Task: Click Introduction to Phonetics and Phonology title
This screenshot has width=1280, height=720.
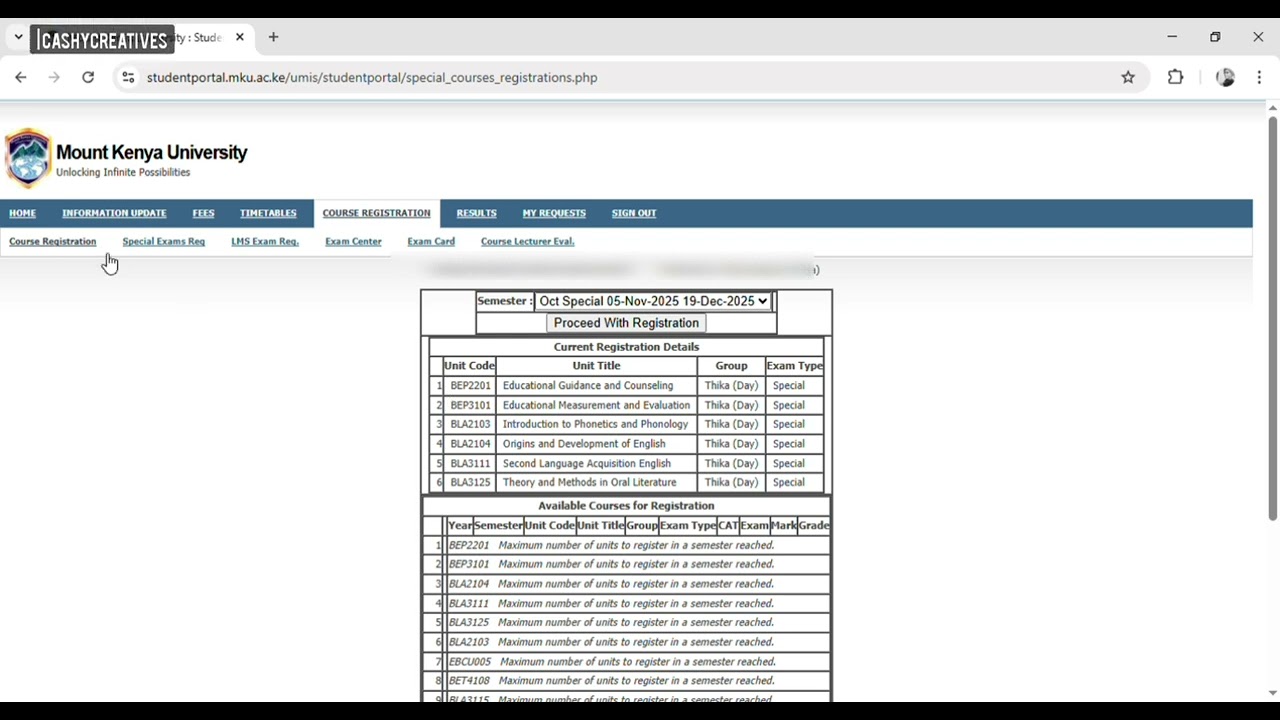Action: (x=595, y=424)
